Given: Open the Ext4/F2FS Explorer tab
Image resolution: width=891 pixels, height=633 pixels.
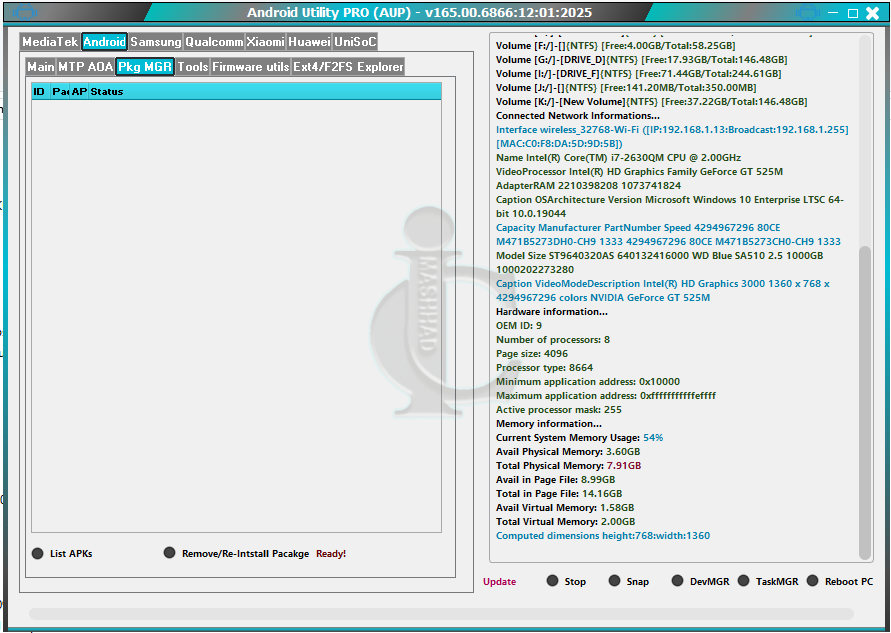Looking at the screenshot, I should [348, 67].
